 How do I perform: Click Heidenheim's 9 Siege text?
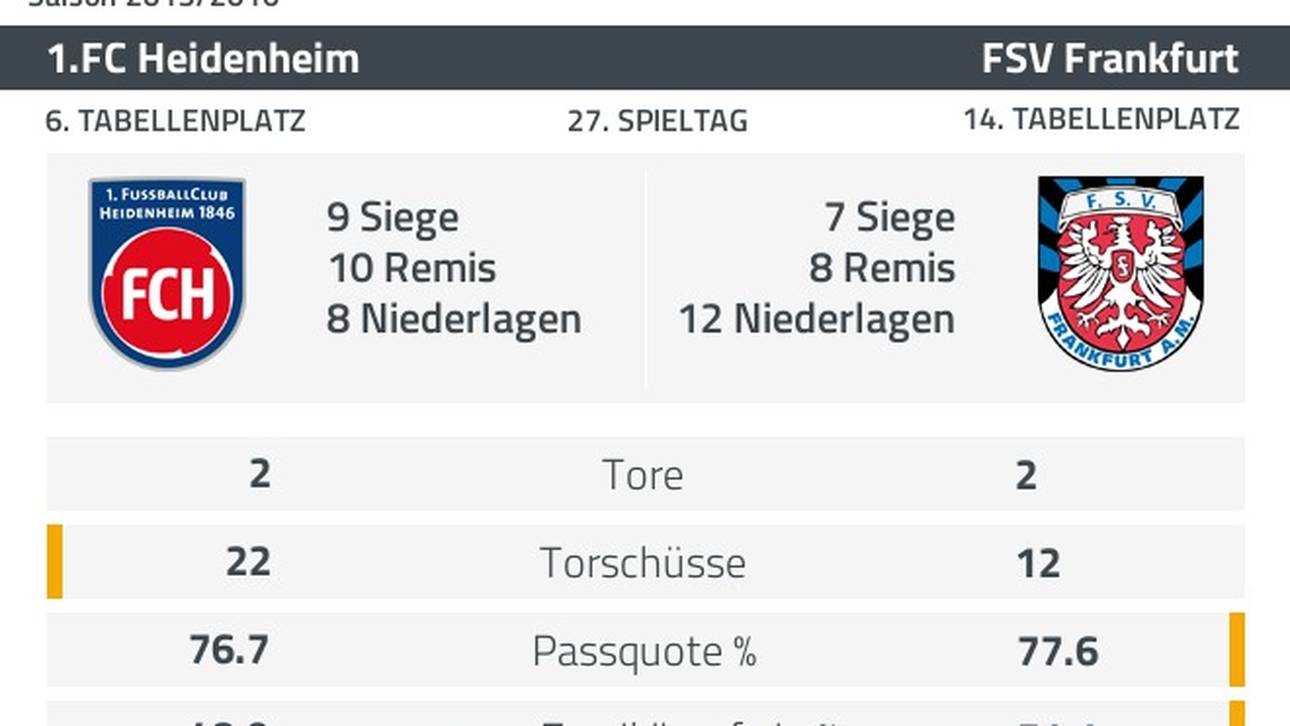click(x=393, y=218)
